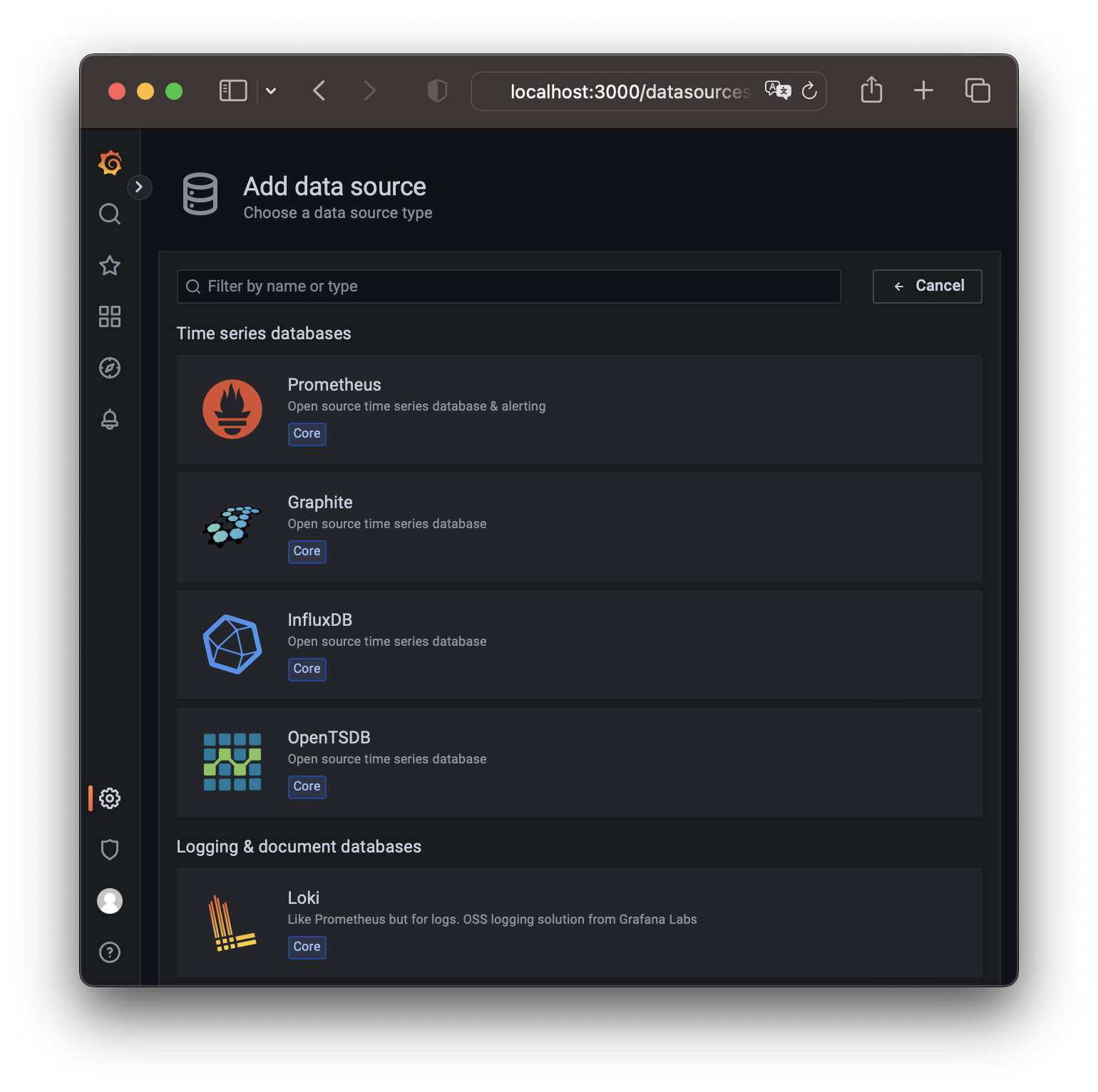1098x1092 pixels.
Task: Click the 'Add data source' page title
Action: pyautogui.click(x=335, y=187)
